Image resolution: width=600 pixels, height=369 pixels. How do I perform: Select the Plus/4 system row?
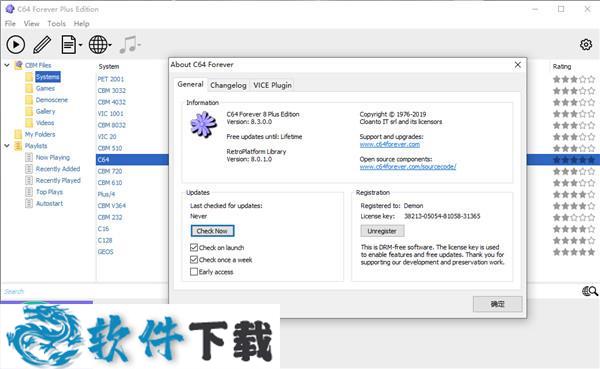[106, 194]
